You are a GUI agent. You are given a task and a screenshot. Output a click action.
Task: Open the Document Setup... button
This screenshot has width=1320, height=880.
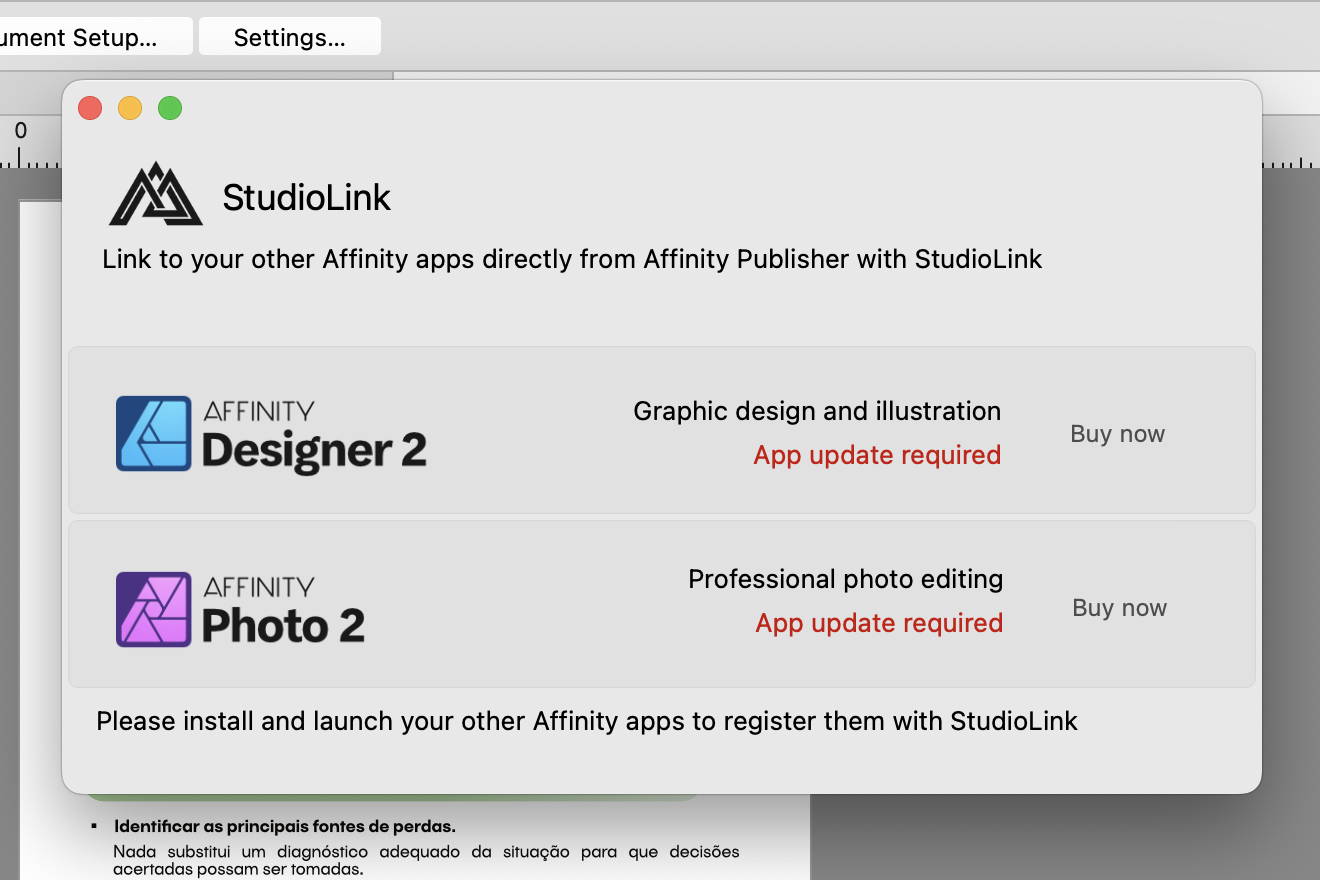[95, 38]
